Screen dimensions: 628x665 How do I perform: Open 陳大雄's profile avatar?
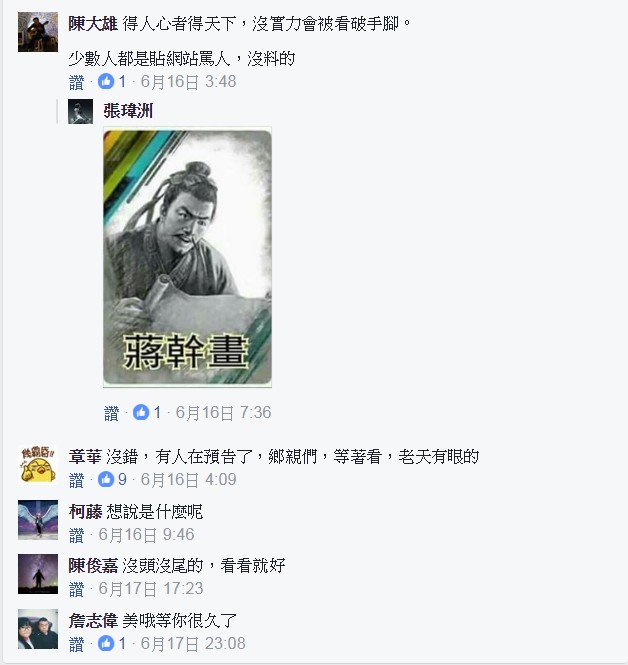pyautogui.click(x=38, y=32)
